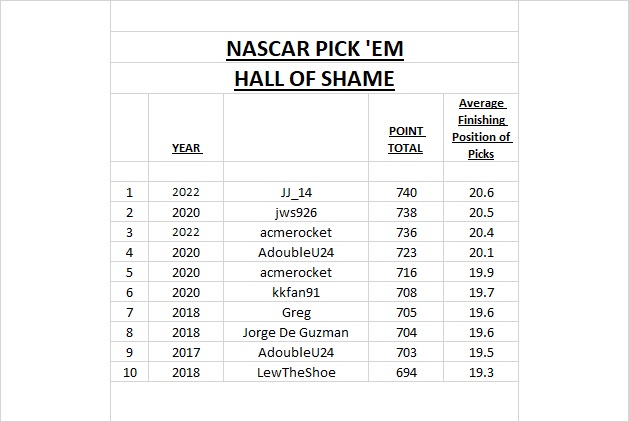Click the Average Finishing Position of Picks header

click(480, 129)
